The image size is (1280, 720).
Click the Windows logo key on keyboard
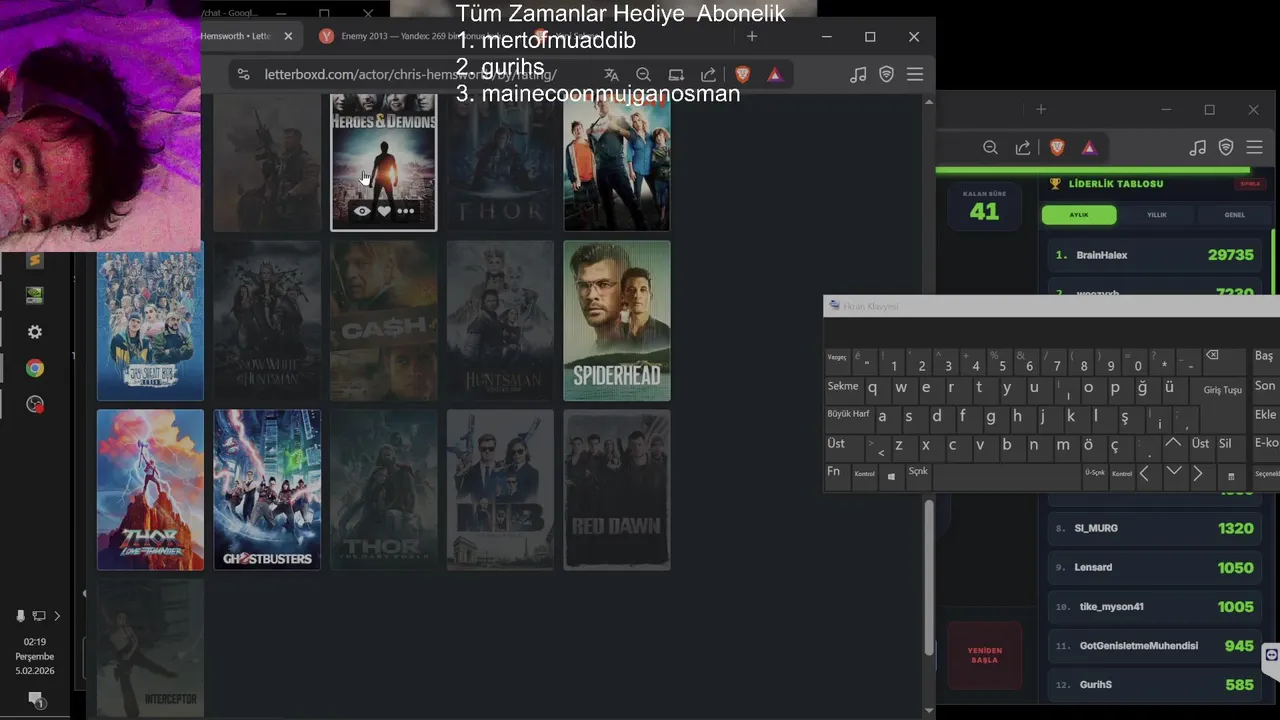(x=891, y=475)
